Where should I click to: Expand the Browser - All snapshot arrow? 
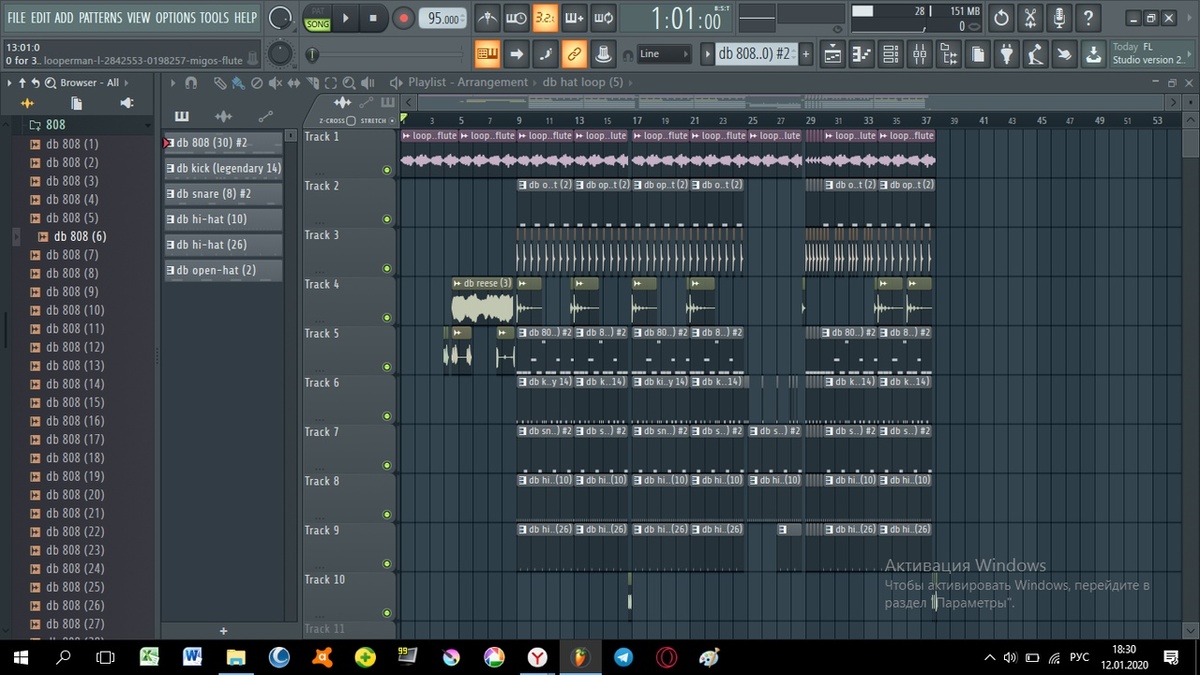(x=125, y=83)
